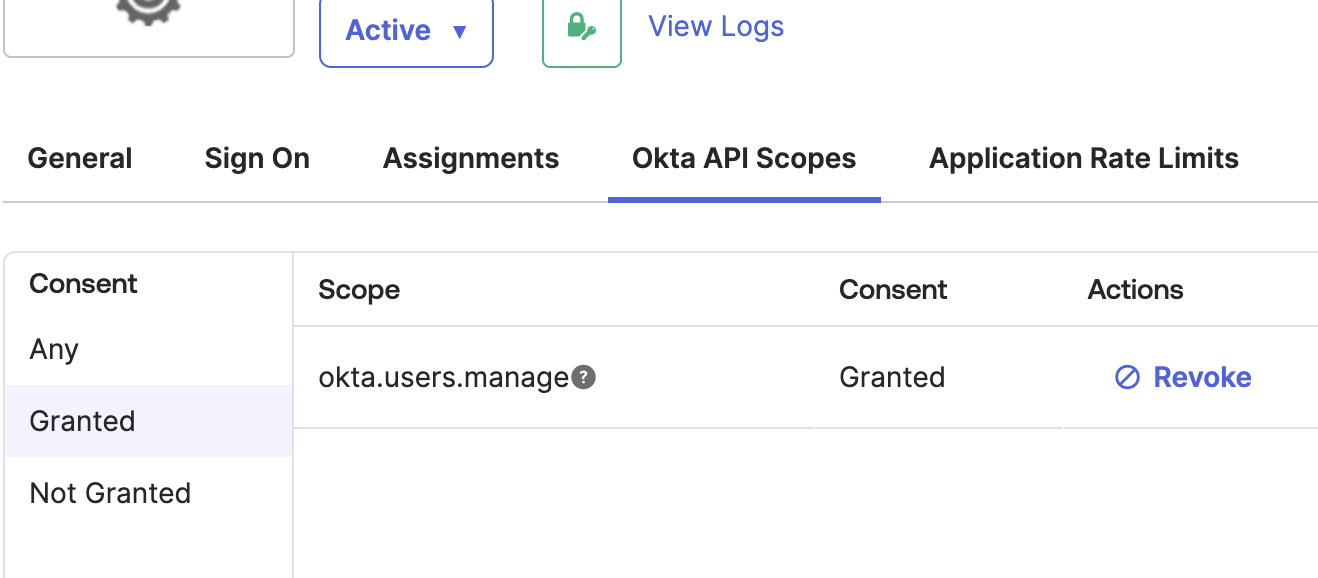Screen dimensions: 1318x578
Task: Click the Actions column header
Action: [x=1135, y=290]
